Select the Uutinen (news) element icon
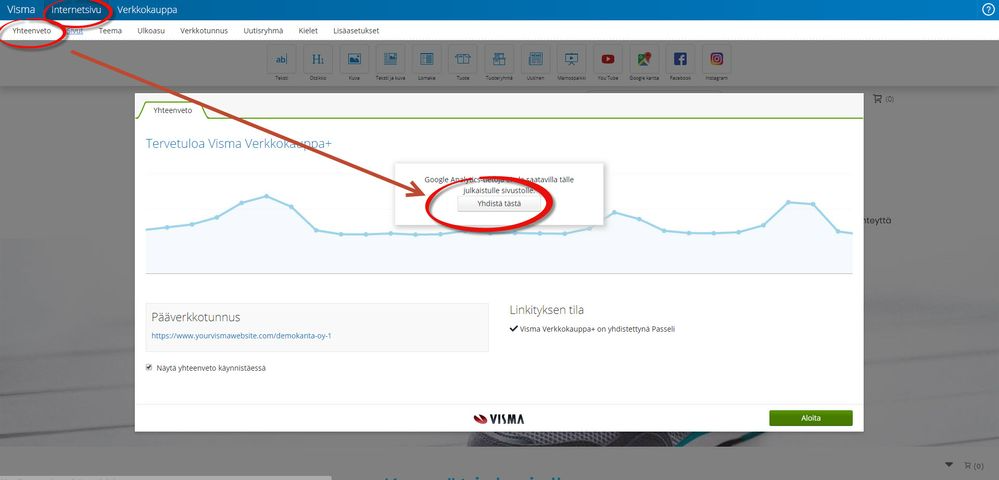 (535, 59)
